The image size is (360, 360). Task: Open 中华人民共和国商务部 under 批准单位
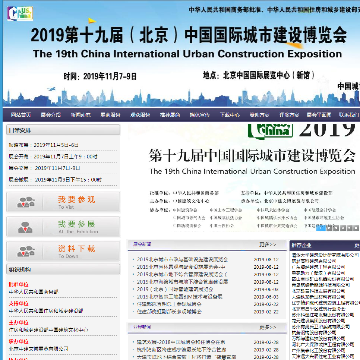33,292
